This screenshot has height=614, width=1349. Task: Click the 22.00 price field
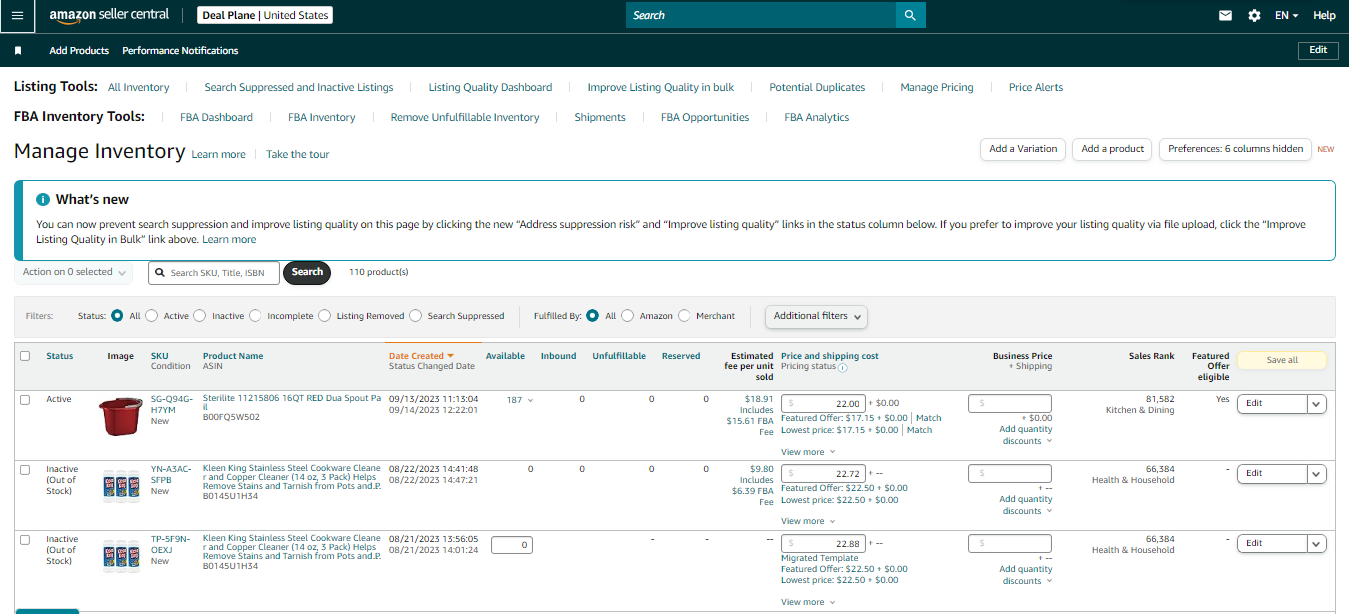(823, 404)
